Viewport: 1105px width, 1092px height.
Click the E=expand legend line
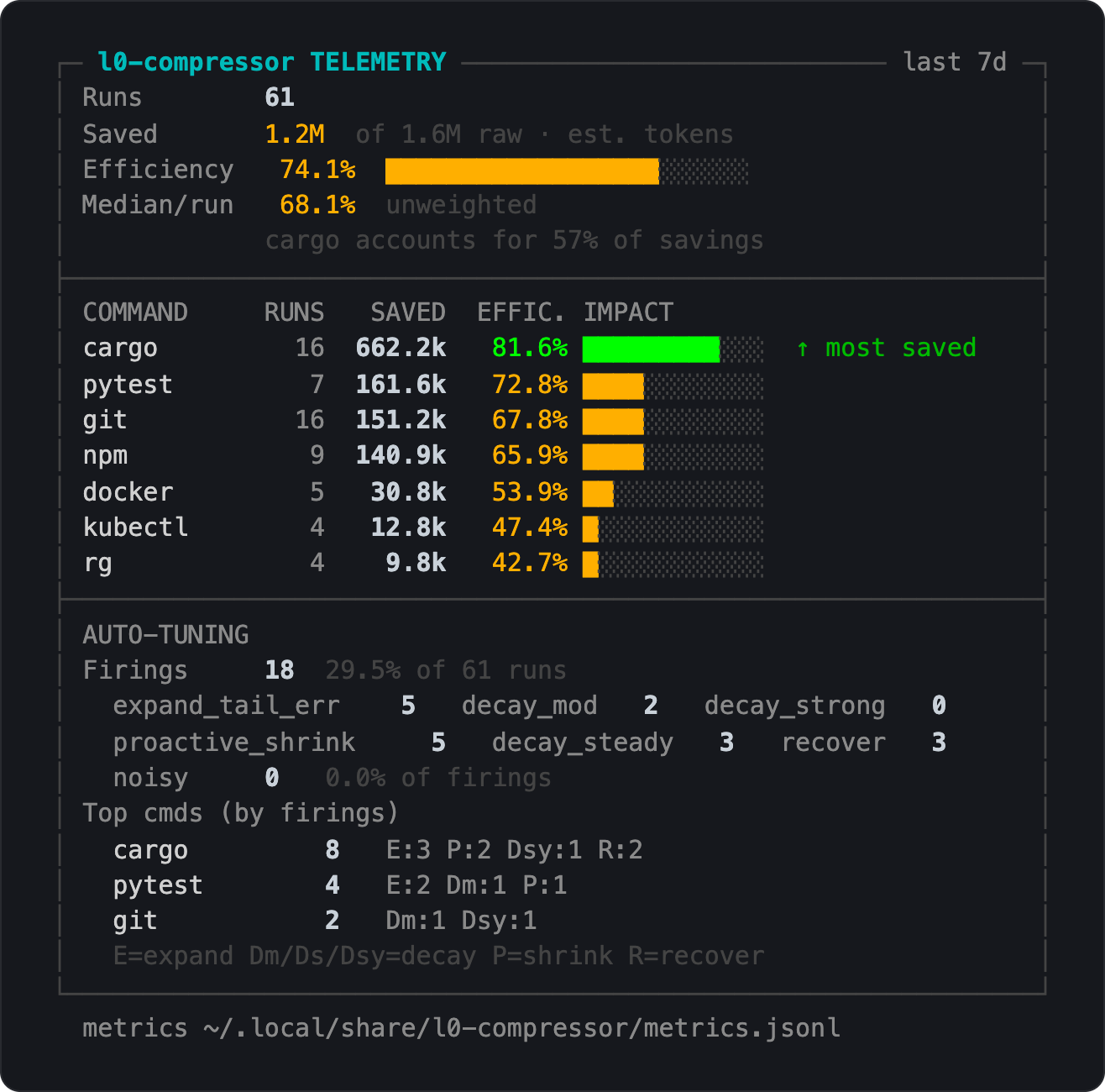[438, 956]
